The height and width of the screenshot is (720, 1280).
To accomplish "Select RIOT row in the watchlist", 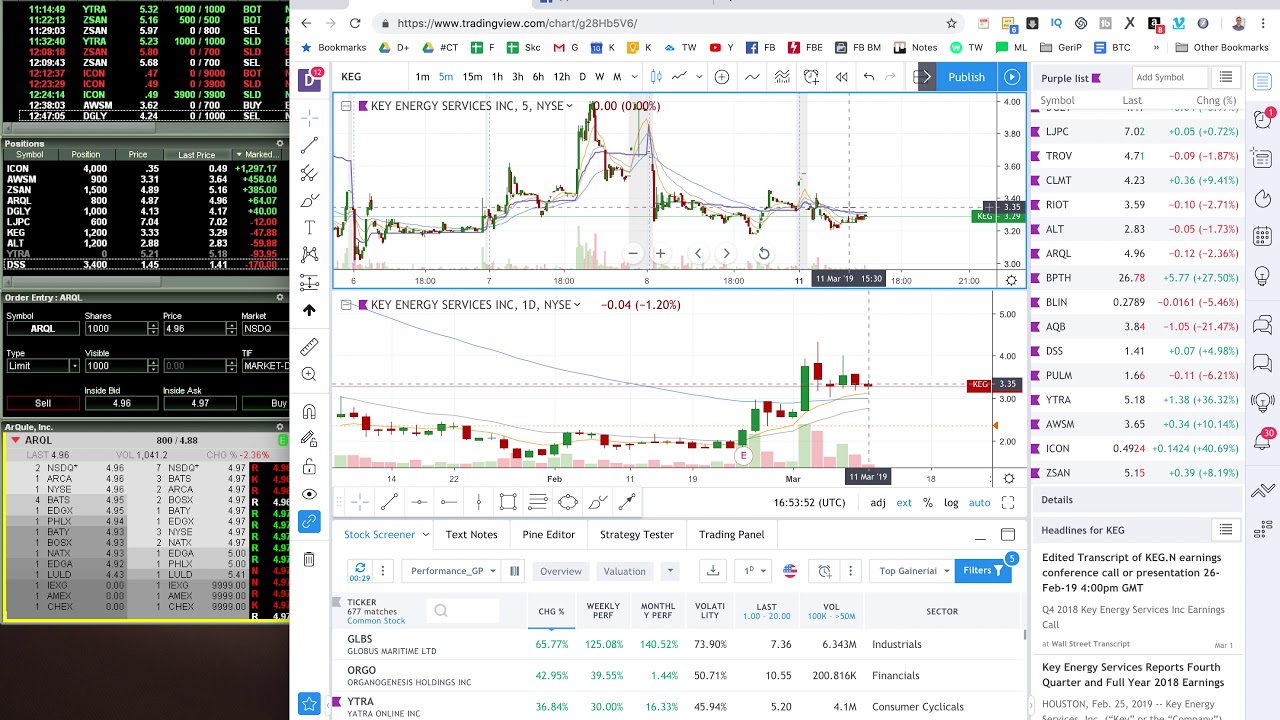I will tap(1138, 205).
